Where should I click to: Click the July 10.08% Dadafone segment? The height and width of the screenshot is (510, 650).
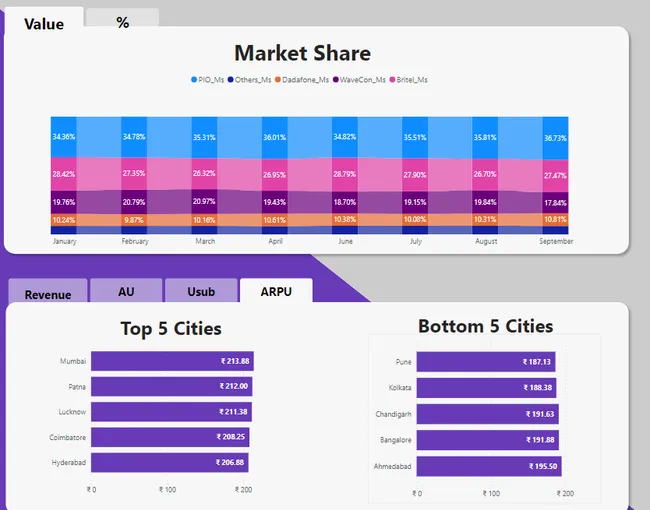click(x=415, y=220)
